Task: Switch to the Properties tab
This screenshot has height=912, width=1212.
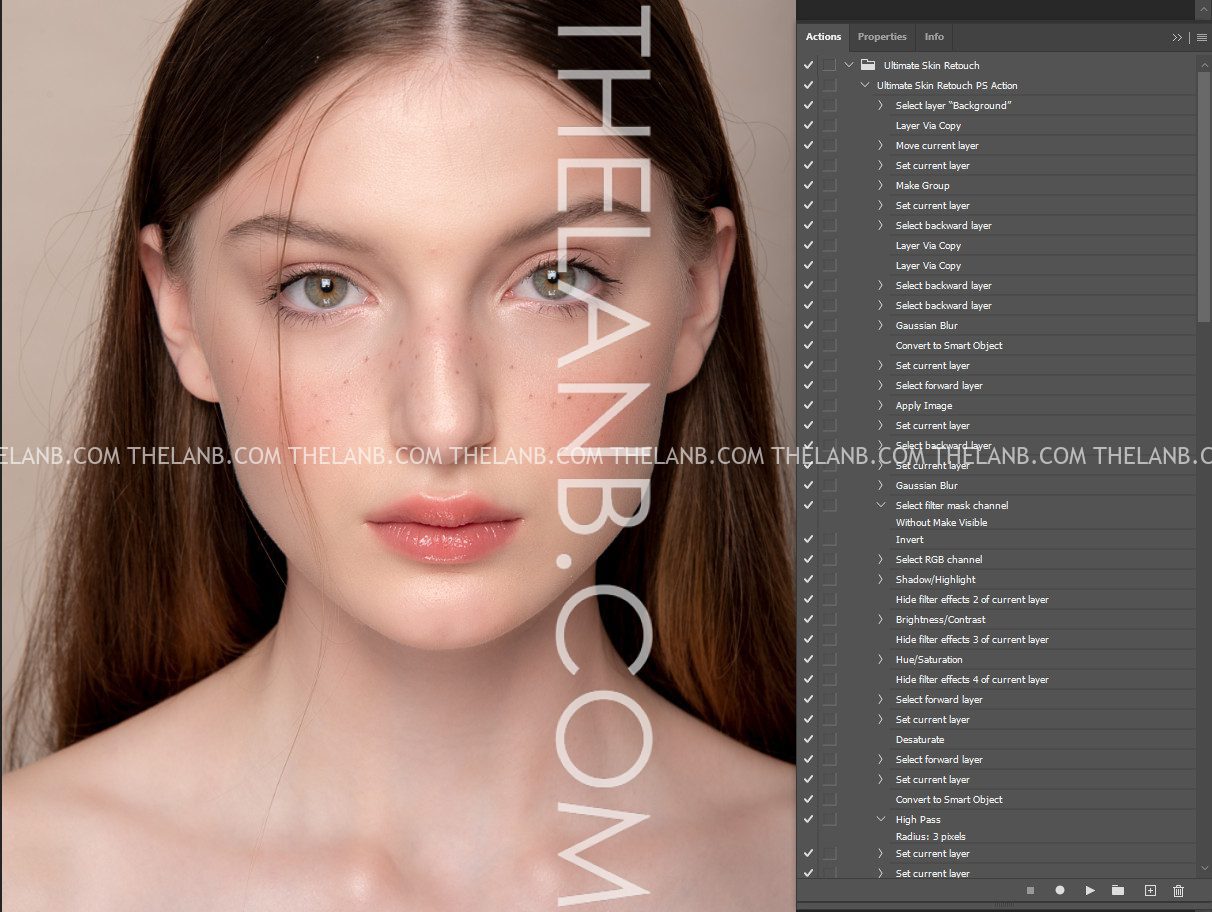Action: (881, 37)
